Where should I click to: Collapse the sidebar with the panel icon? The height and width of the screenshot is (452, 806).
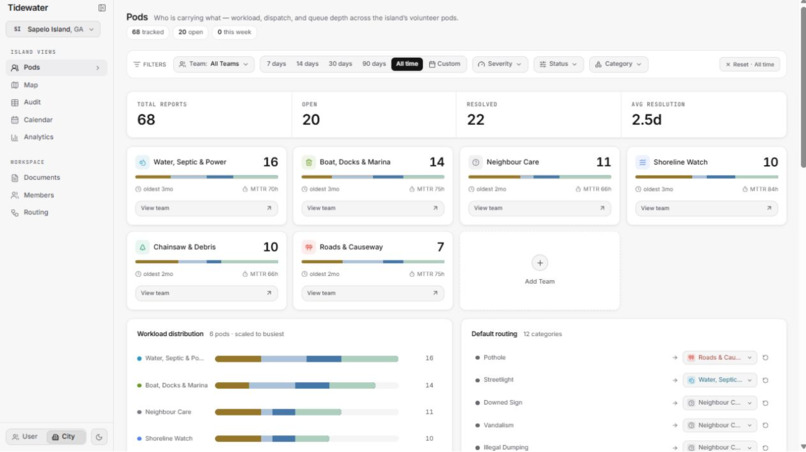(102, 8)
